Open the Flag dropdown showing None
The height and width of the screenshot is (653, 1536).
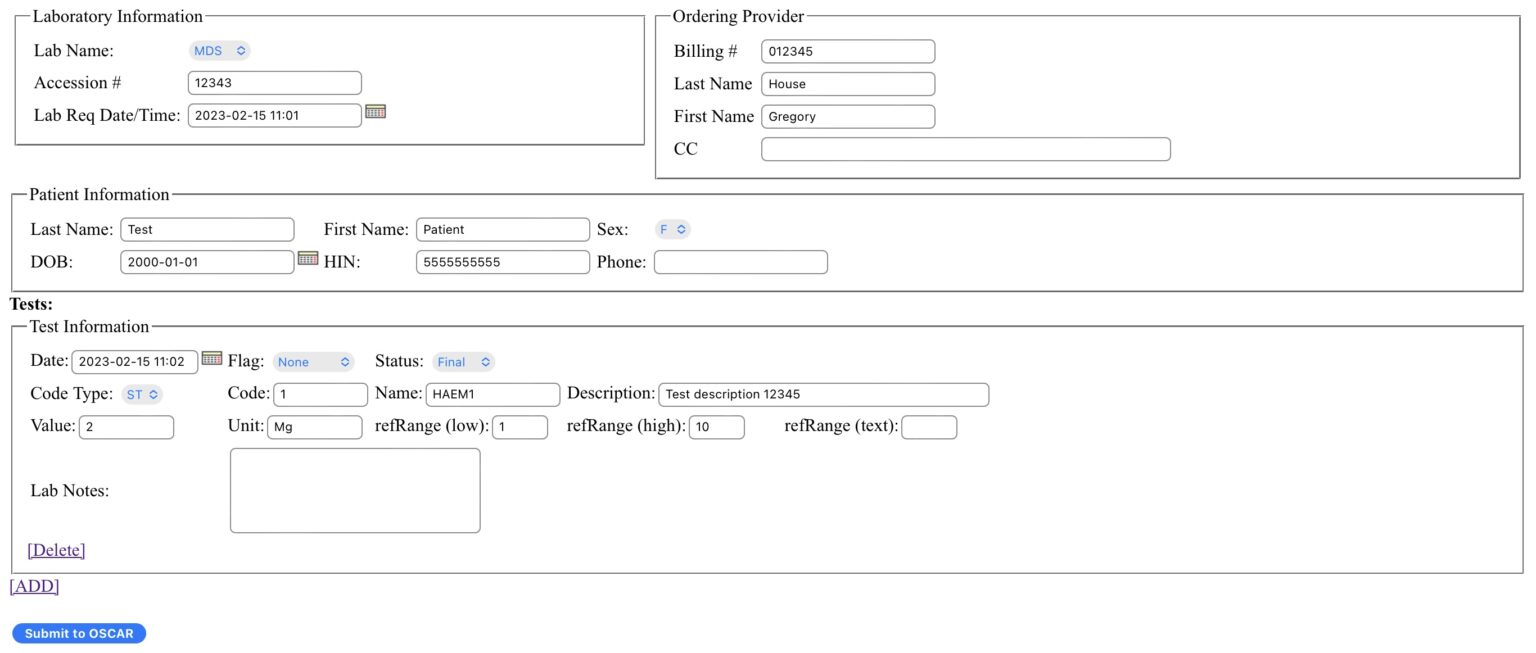pos(314,361)
